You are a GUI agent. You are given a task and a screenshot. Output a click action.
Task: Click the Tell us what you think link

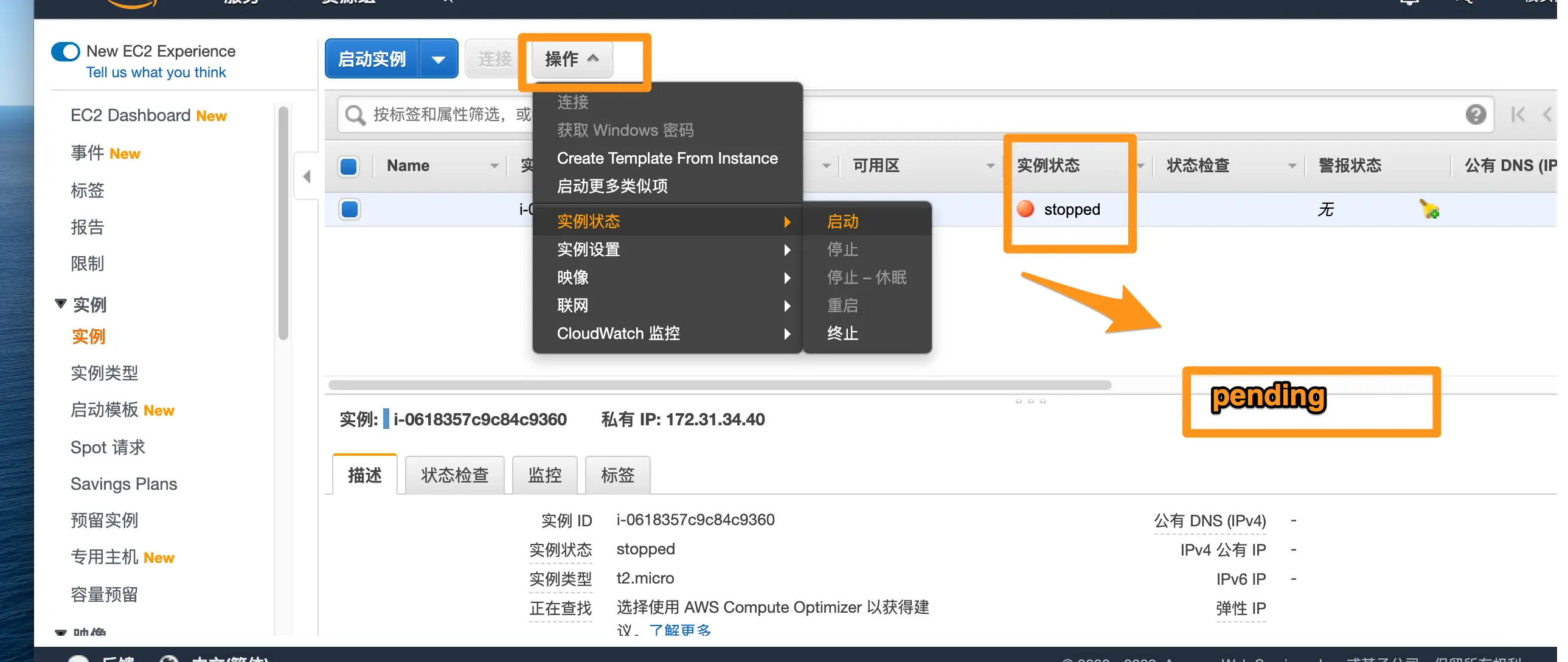(x=156, y=72)
